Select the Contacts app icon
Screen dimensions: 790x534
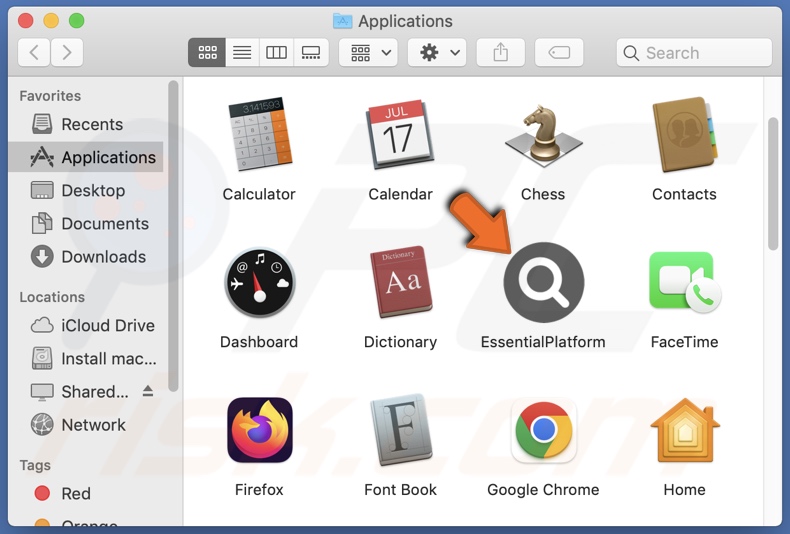pyautogui.click(x=685, y=135)
